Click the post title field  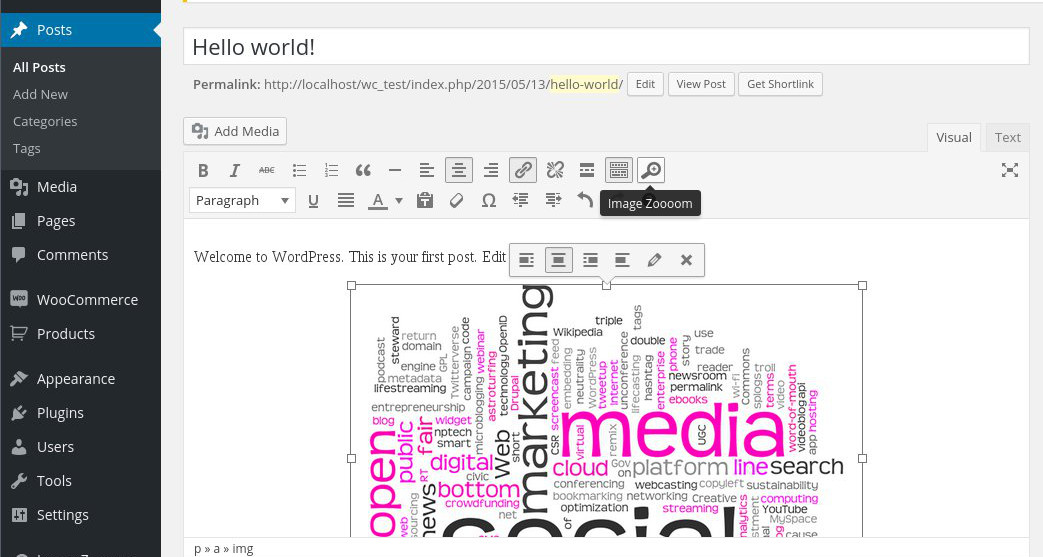point(606,47)
